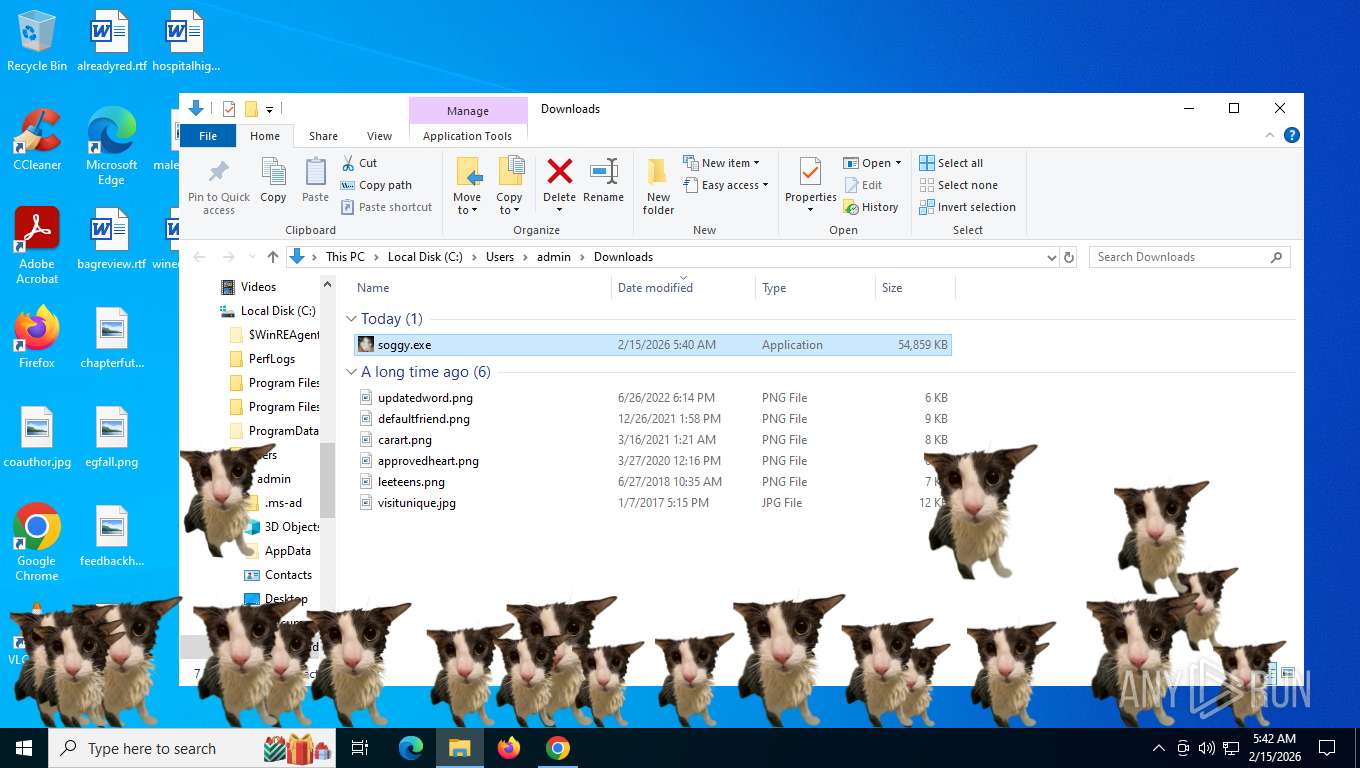The width and height of the screenshot is (1360, 768).
Task: Open the Copy to dropdown
Action: [510, 186]
